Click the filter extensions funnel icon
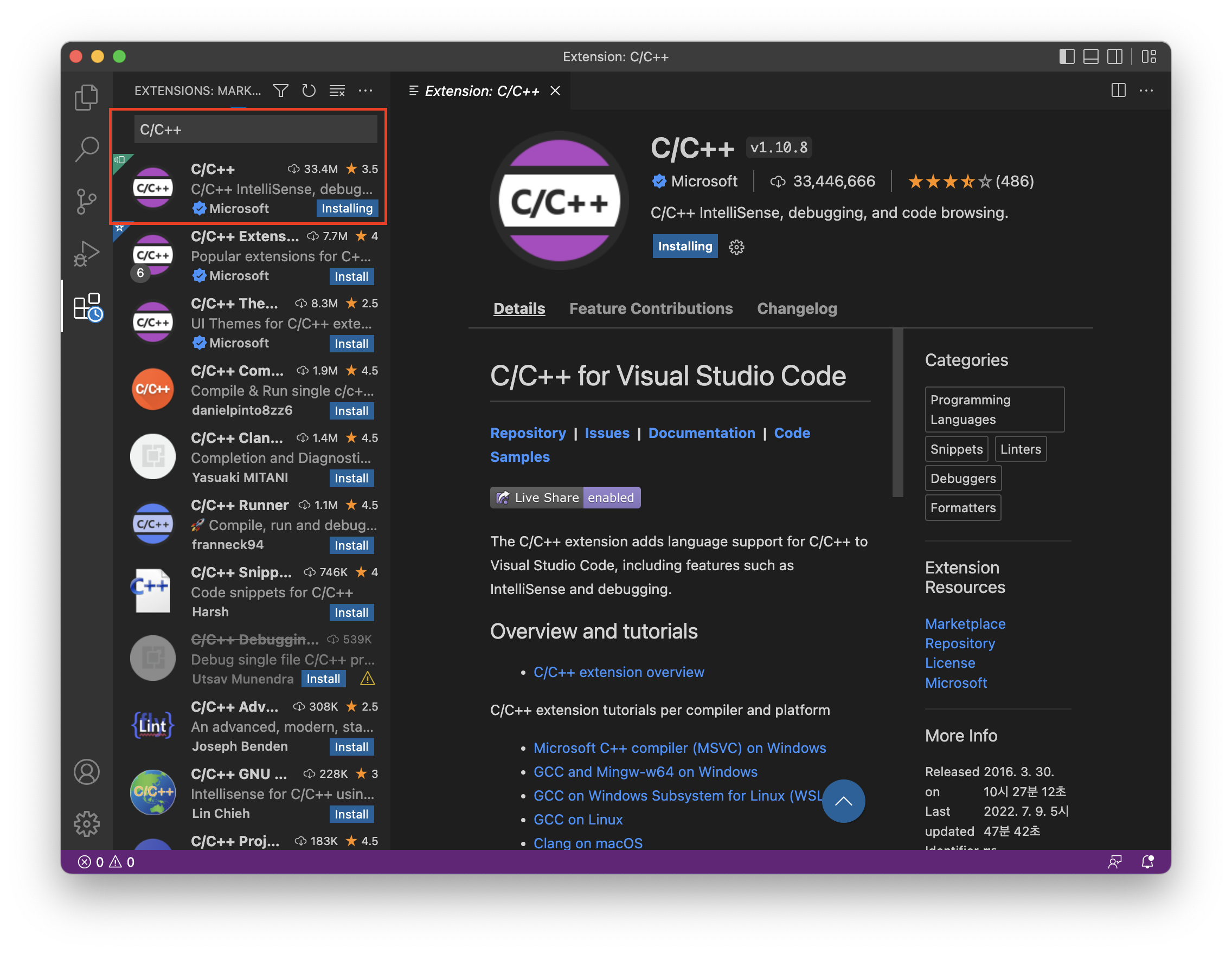1232x954 pixels. click(x=280, y=91)
